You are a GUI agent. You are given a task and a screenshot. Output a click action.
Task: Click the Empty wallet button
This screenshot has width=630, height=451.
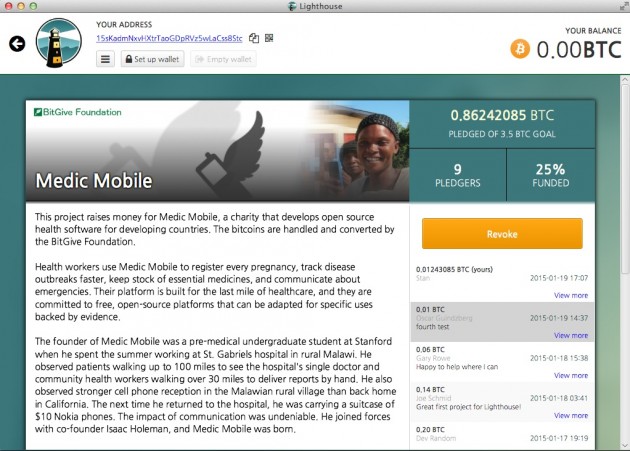coord(223,59)
